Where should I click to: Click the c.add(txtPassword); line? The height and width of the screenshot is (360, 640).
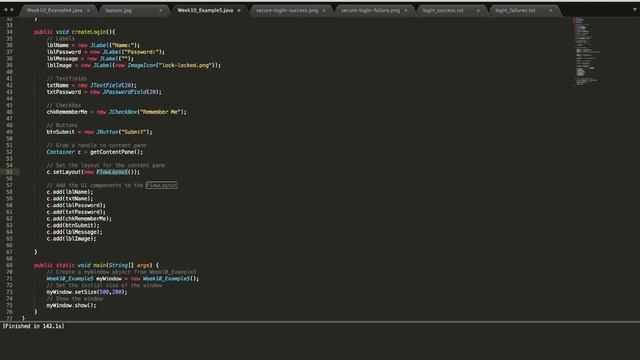76,212
